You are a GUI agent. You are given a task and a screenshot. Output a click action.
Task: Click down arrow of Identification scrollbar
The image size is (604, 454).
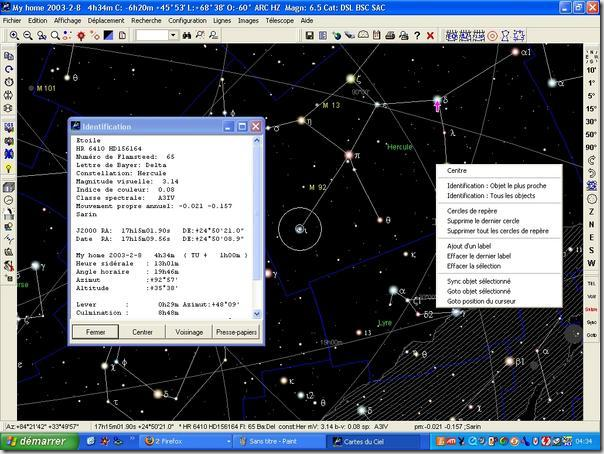pos(257,314)
